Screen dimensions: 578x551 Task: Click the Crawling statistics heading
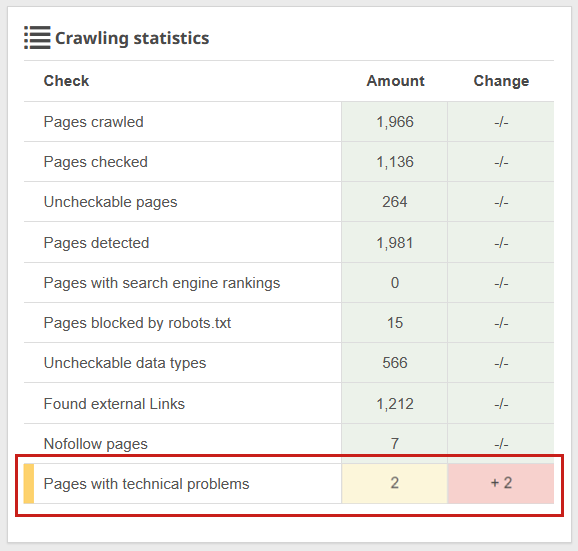pos(132,38)
